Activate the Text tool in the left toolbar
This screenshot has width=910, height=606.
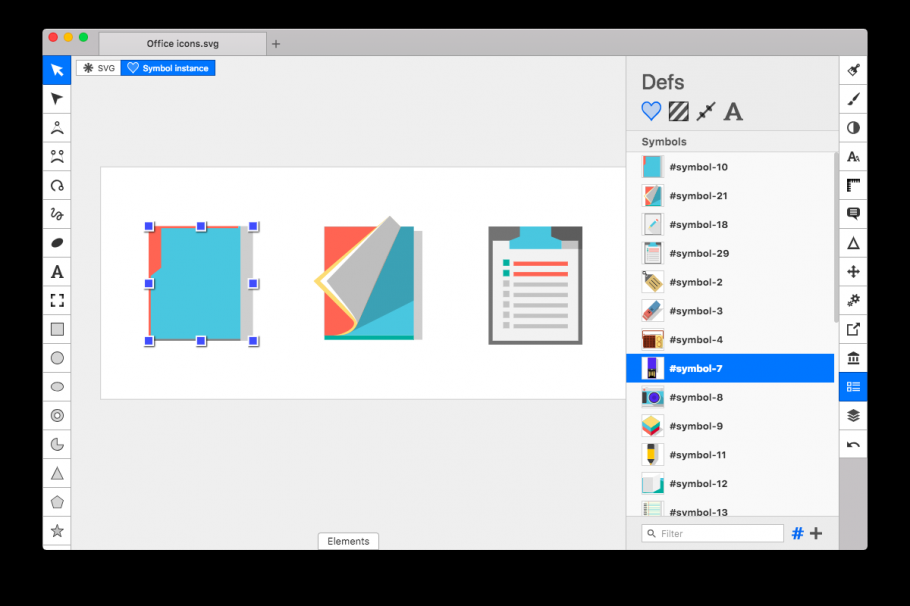tap(57, 271)
